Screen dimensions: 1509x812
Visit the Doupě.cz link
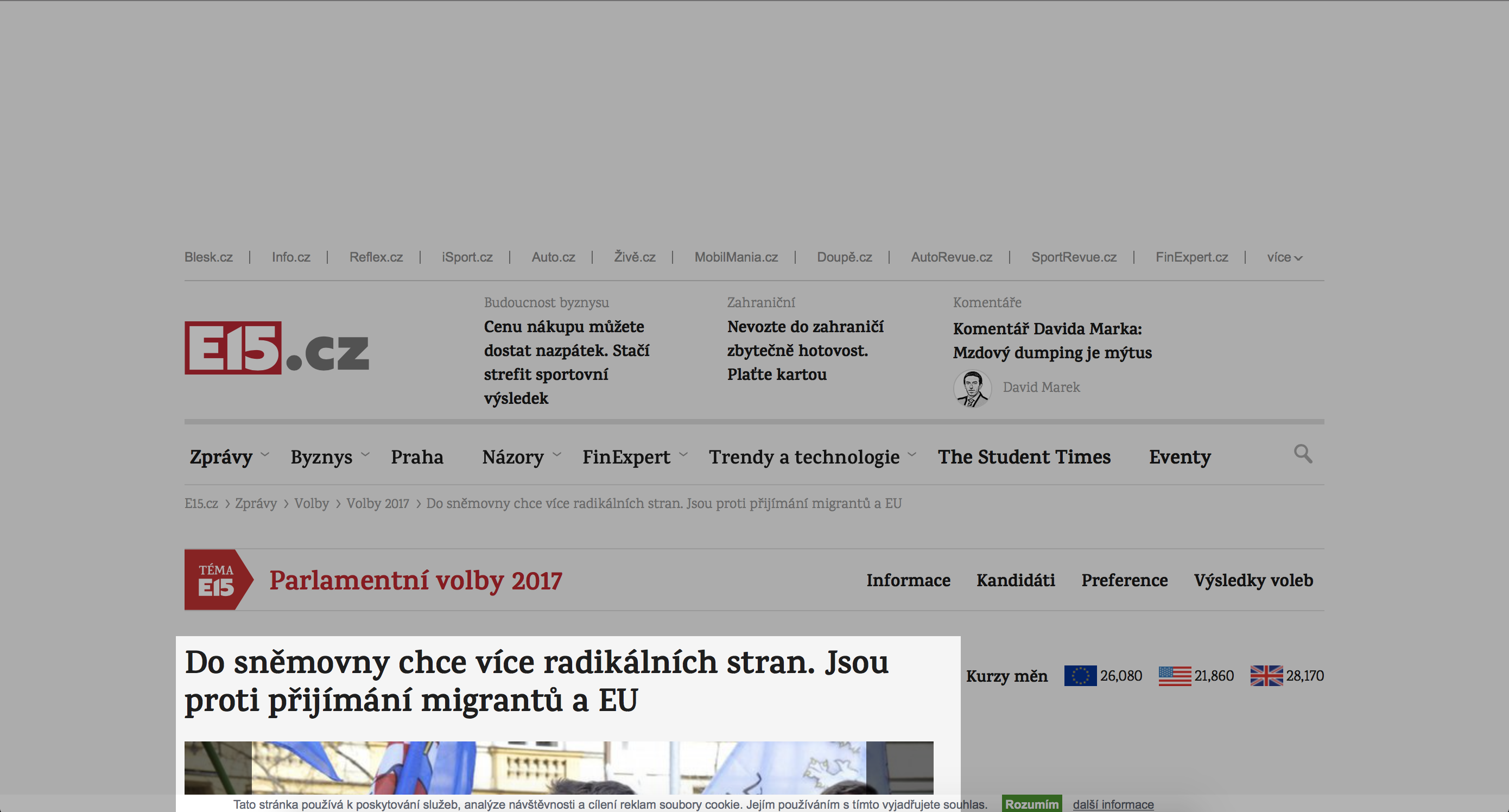coord(844,257)
